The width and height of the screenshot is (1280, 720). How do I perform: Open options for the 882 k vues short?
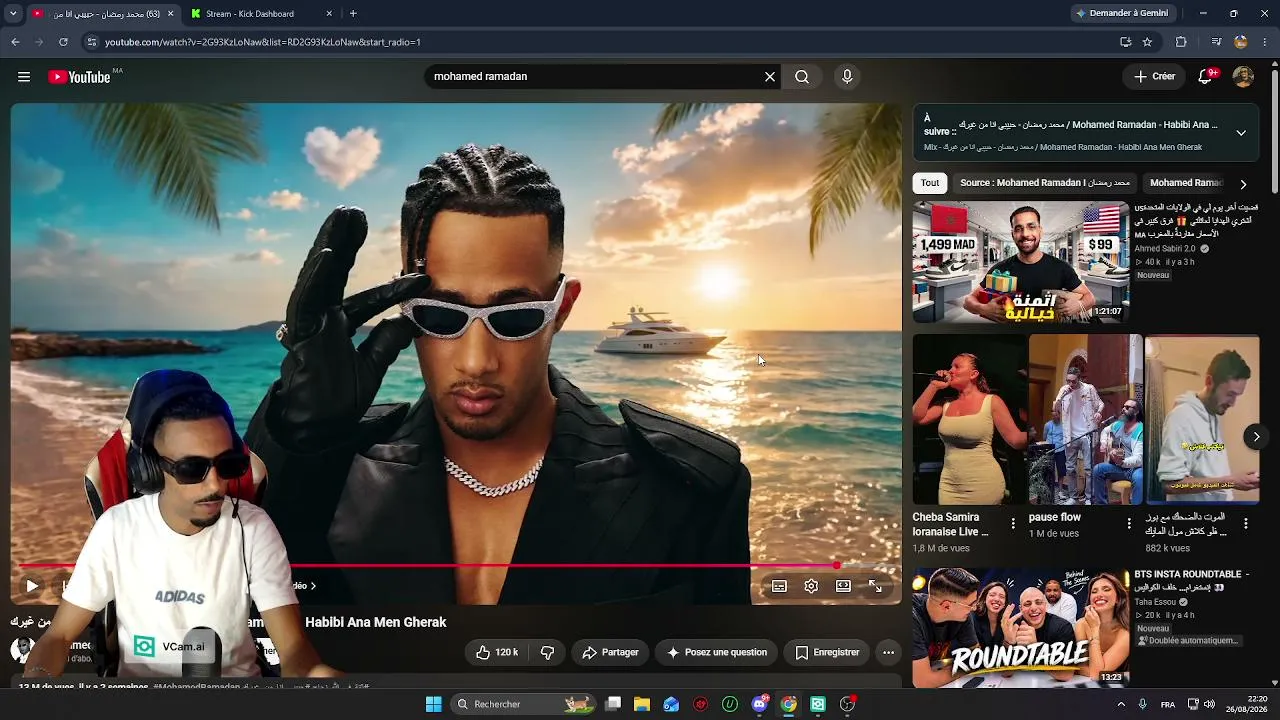[1245, 523]
